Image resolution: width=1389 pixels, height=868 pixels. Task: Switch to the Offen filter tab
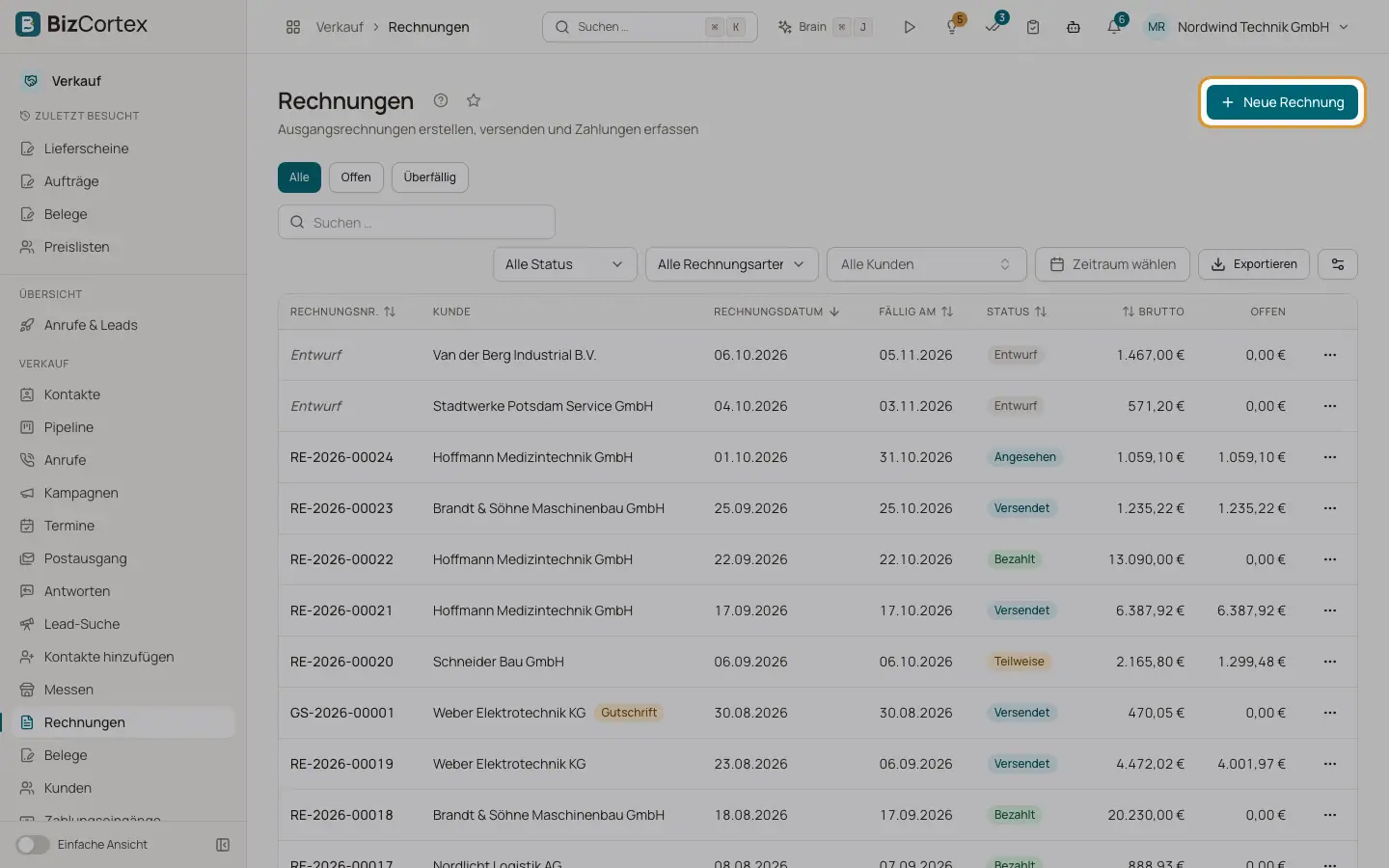click(x=356, y=177)
